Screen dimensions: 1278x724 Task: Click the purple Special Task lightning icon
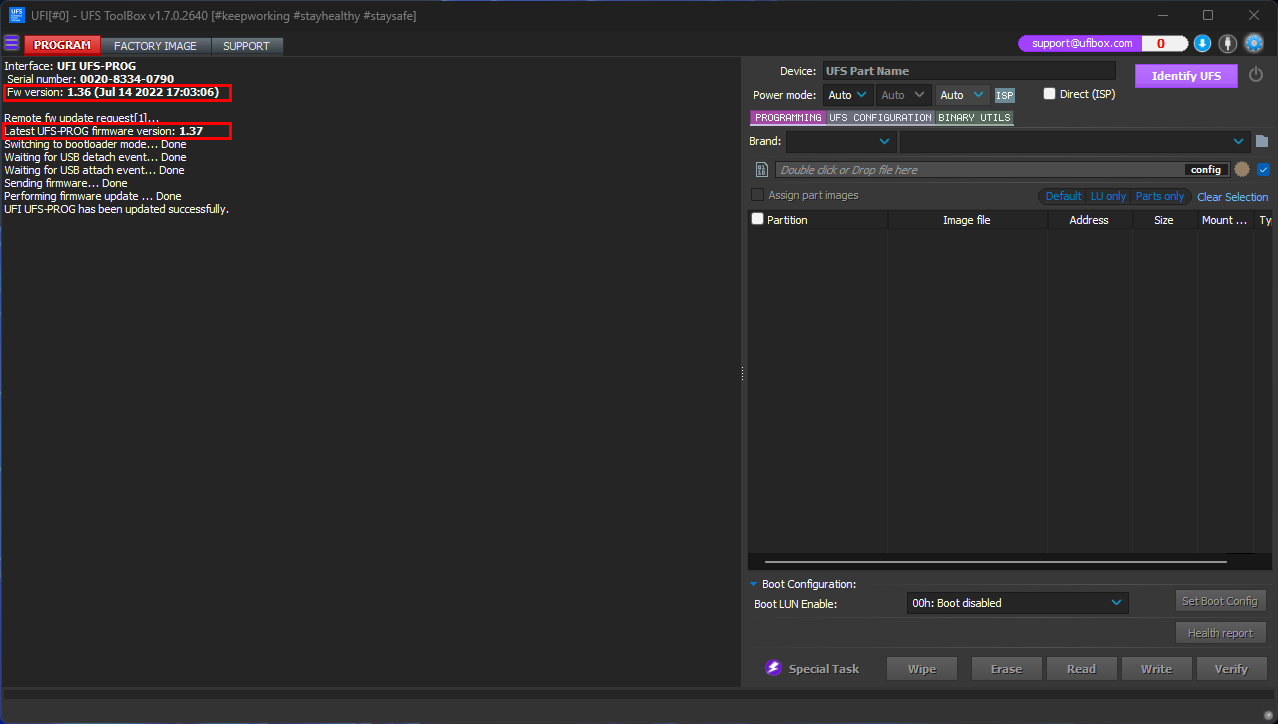(773, 668)
